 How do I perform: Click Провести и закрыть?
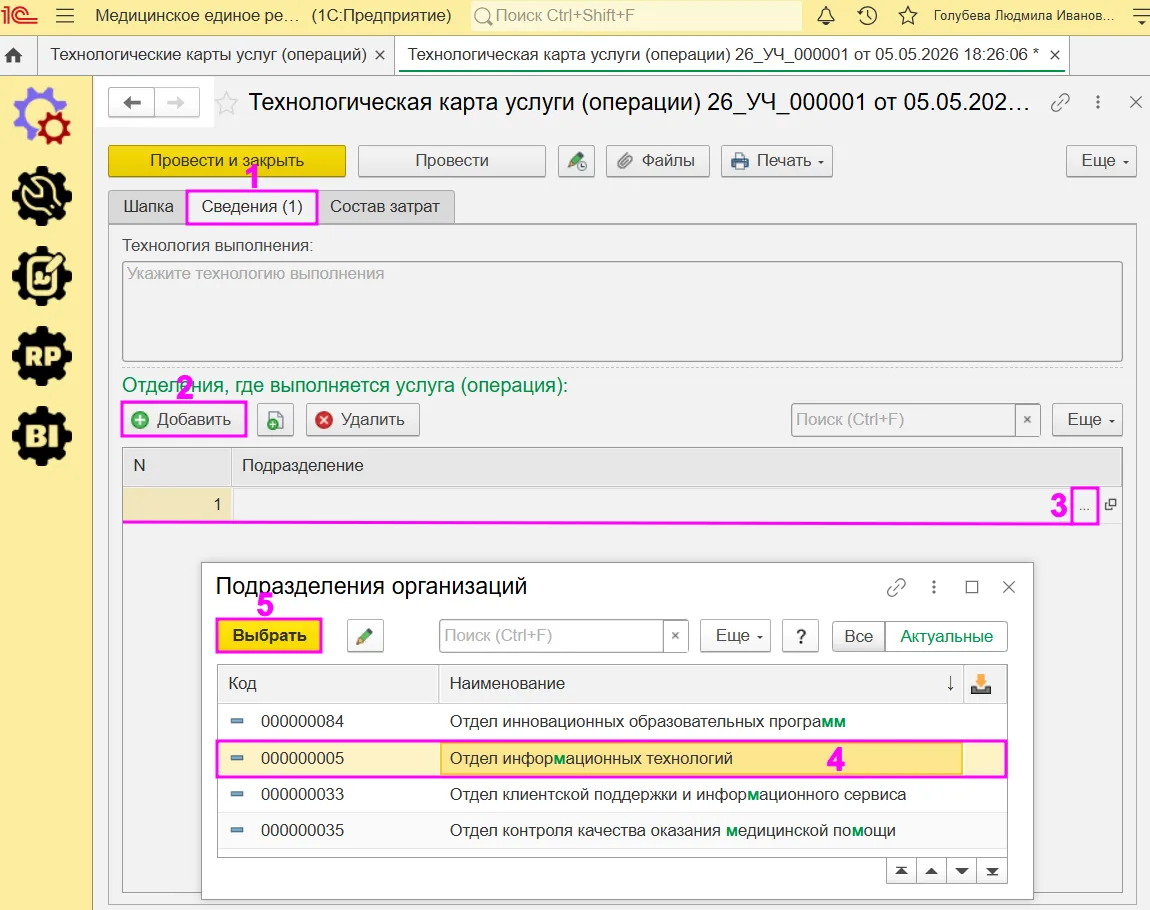(x=227, y=161)
